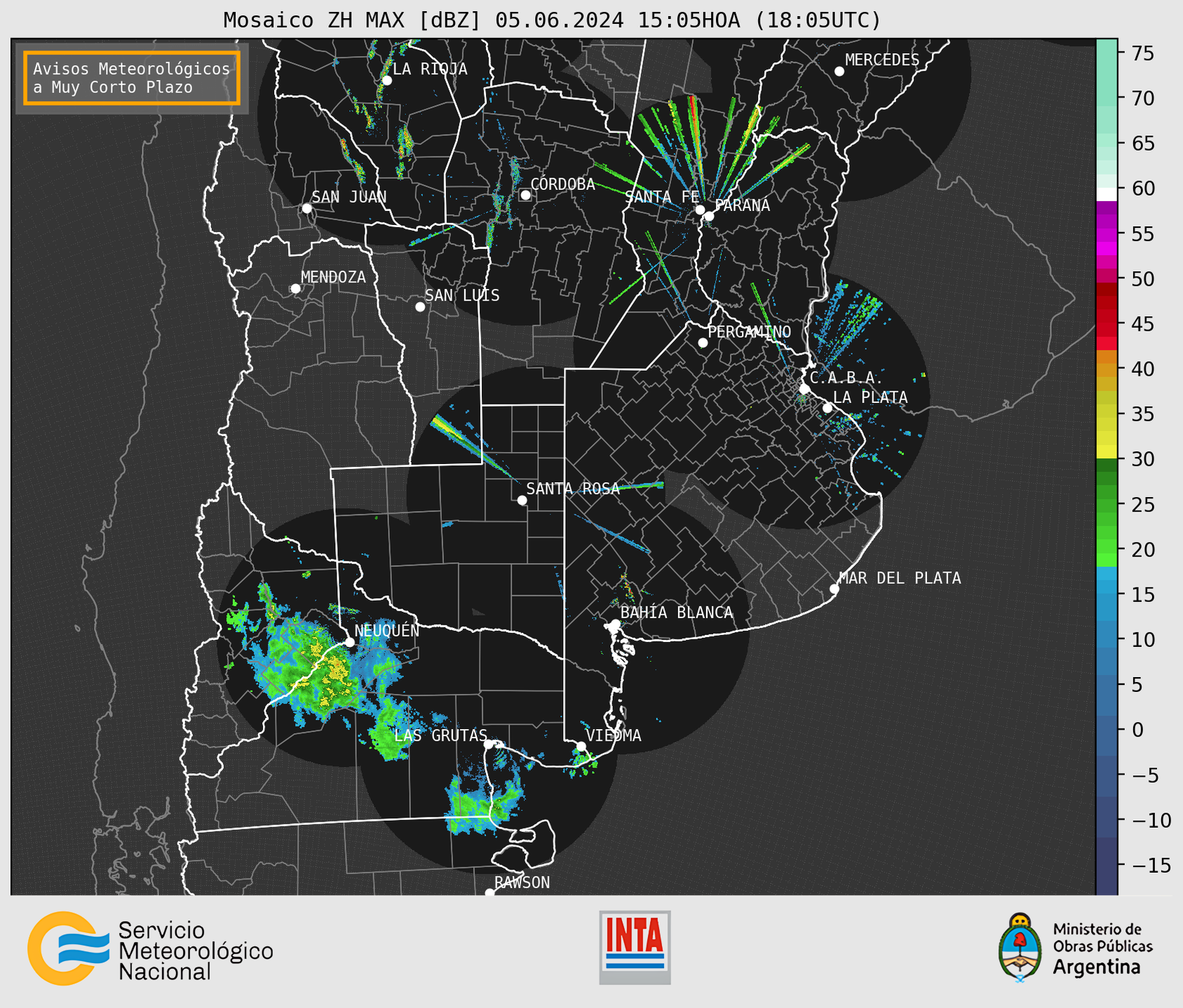The width and height of the screenshot is (1183, 1008).
Task: Click the Ministerio de Obras Públicas Argentina text
Action: point(1102,948)
